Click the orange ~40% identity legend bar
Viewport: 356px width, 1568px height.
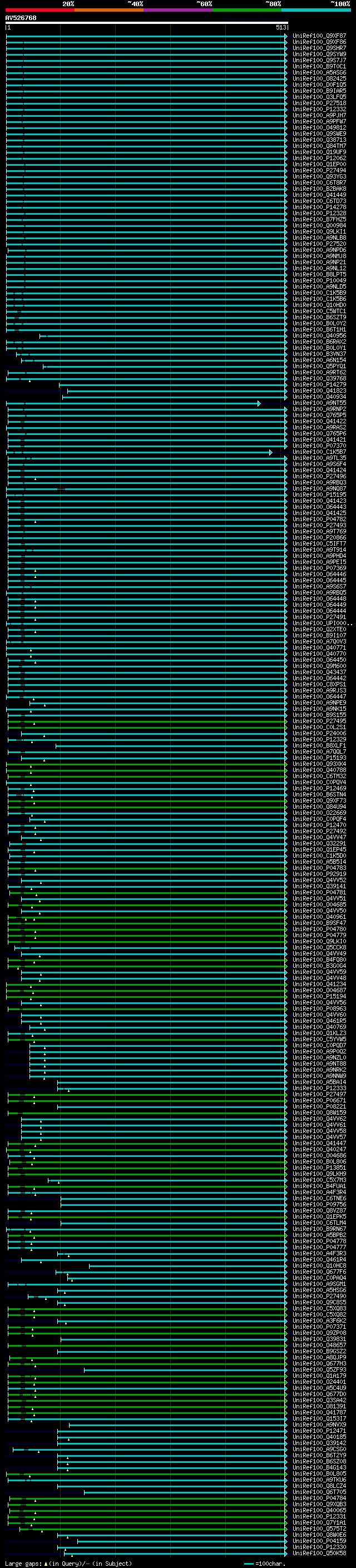(109, 11)
